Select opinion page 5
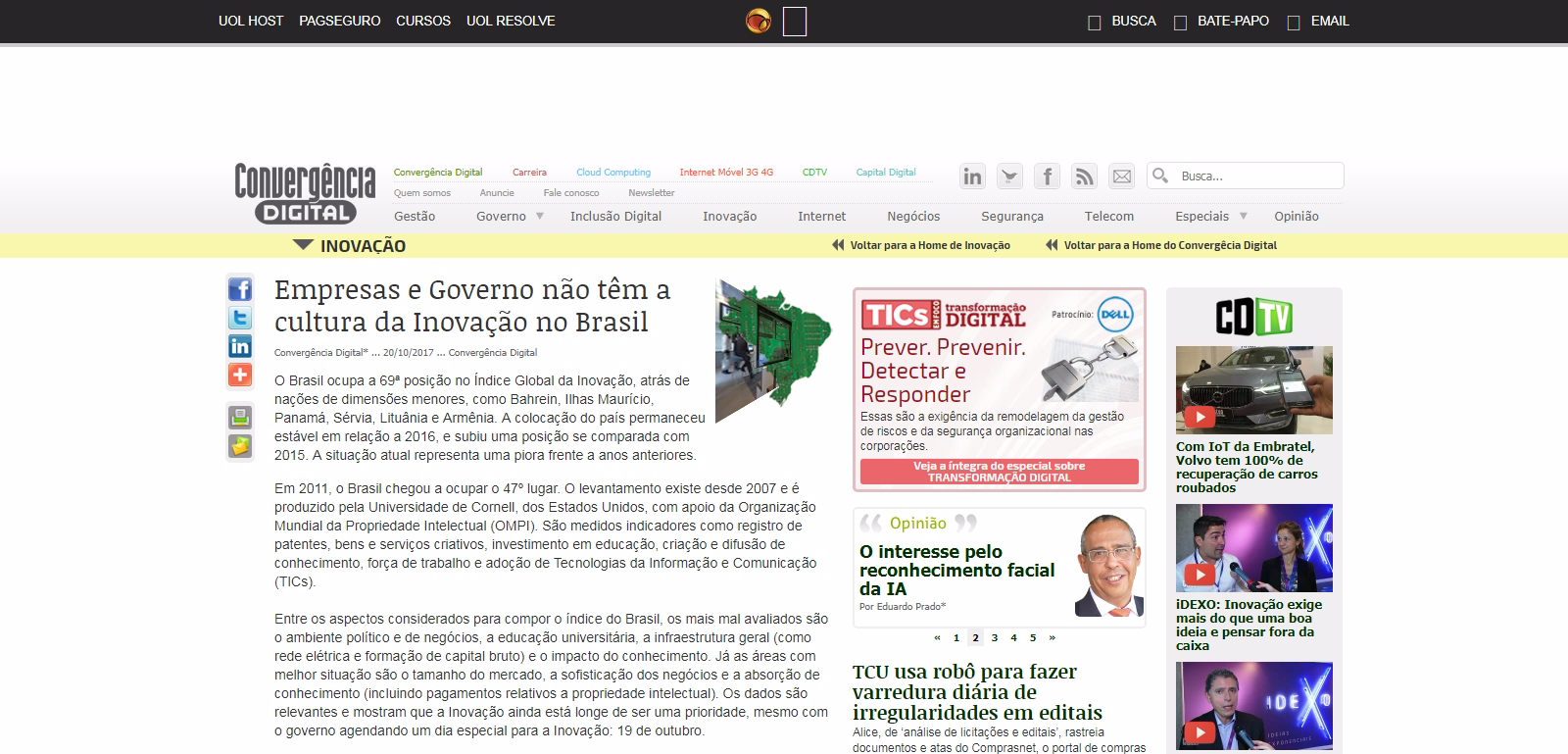This screenshot has width=1568, height=754. point(1033,637)
